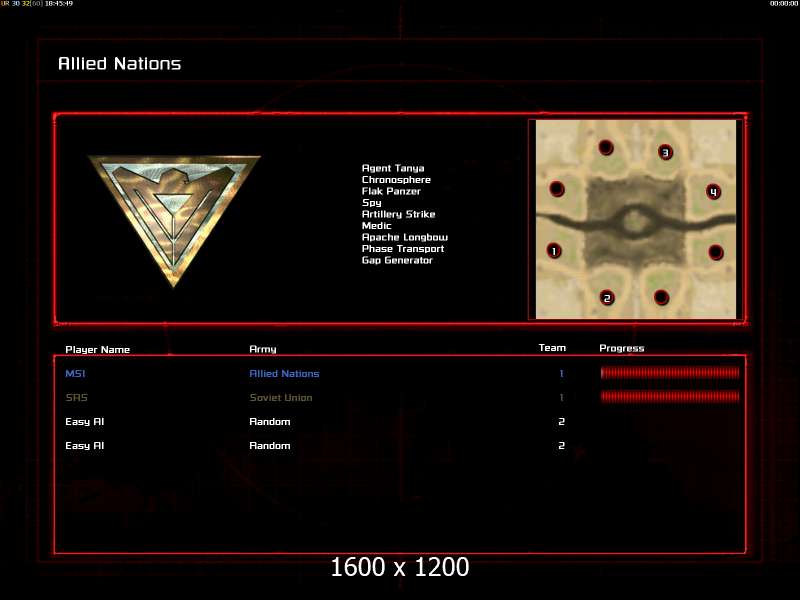Click team number 1 in MSI's row
Image resolution: width=800 pixels, height=600 pixels.
point(561,373)
